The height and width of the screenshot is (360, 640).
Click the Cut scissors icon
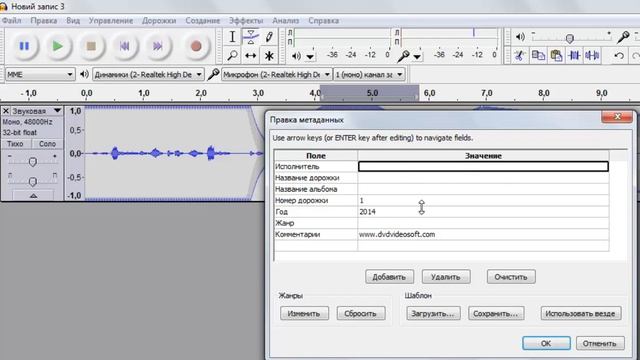tap(519, 55)
